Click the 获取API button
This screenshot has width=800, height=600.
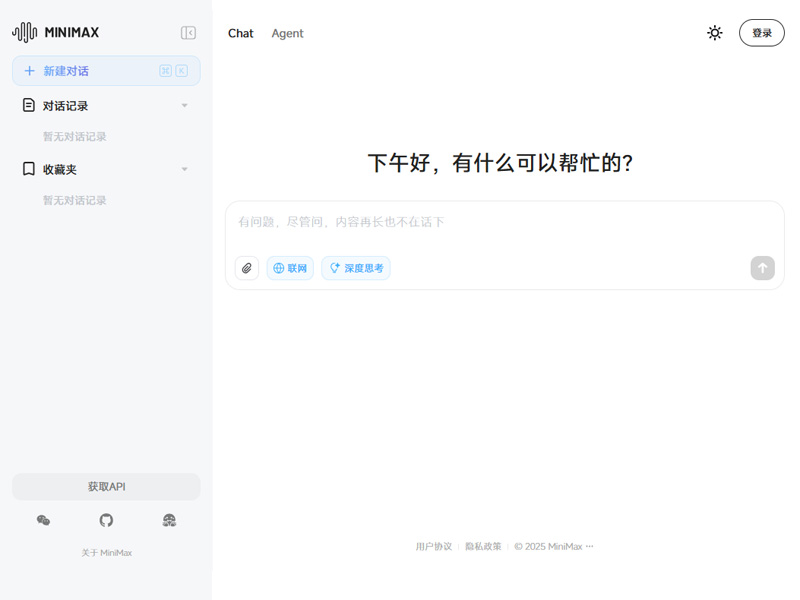pos(106,487)
